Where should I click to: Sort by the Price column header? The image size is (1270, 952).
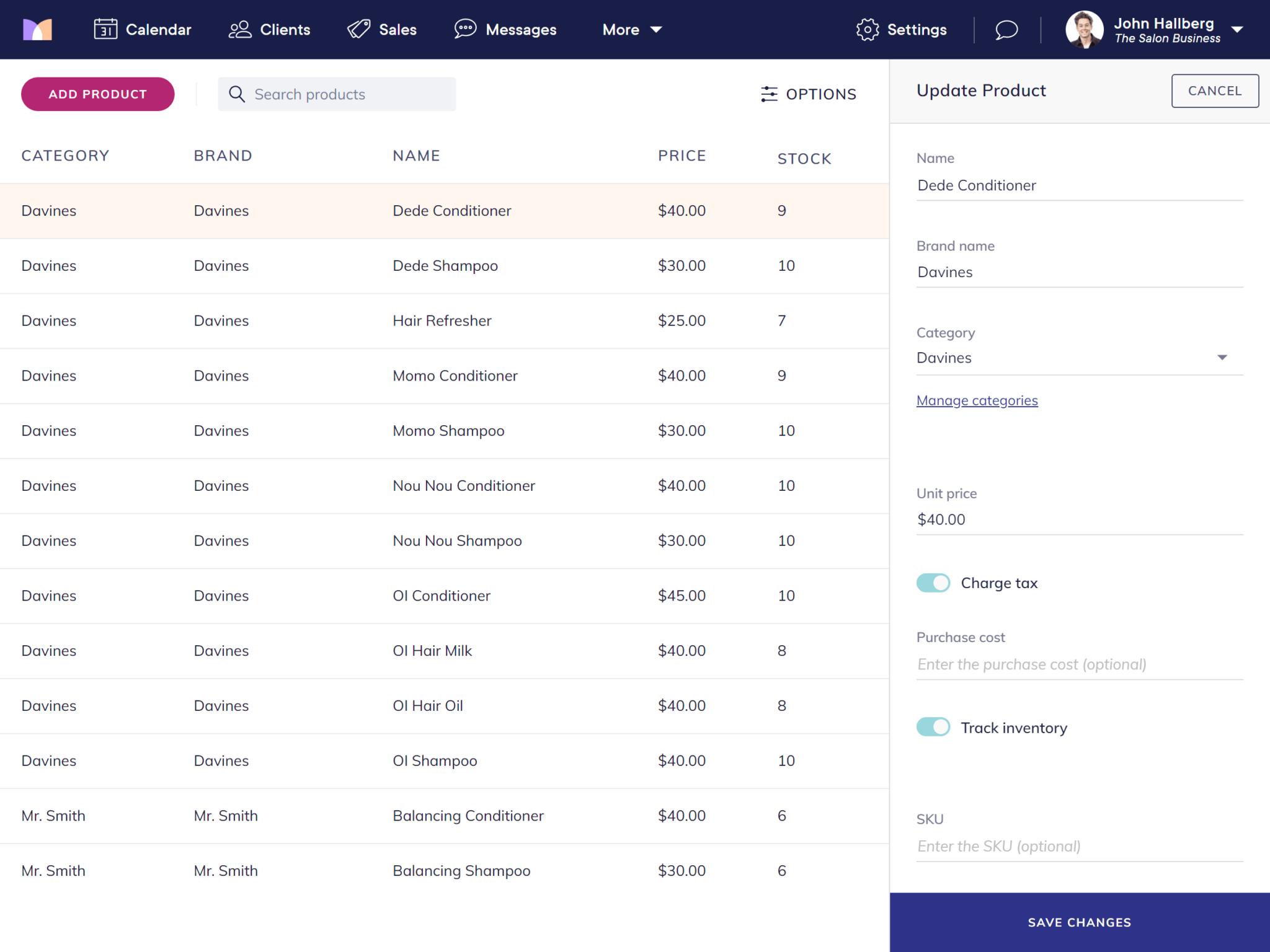point(682,156)
